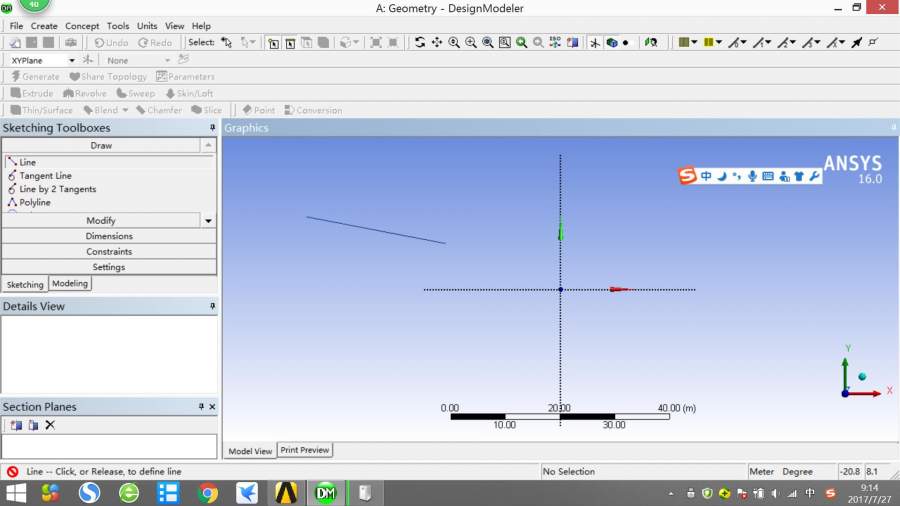Image resolution: width=900 pixels, height=506 pixels.
Task: Open the XYPlane plane dropdown
Action: point(72,60)
